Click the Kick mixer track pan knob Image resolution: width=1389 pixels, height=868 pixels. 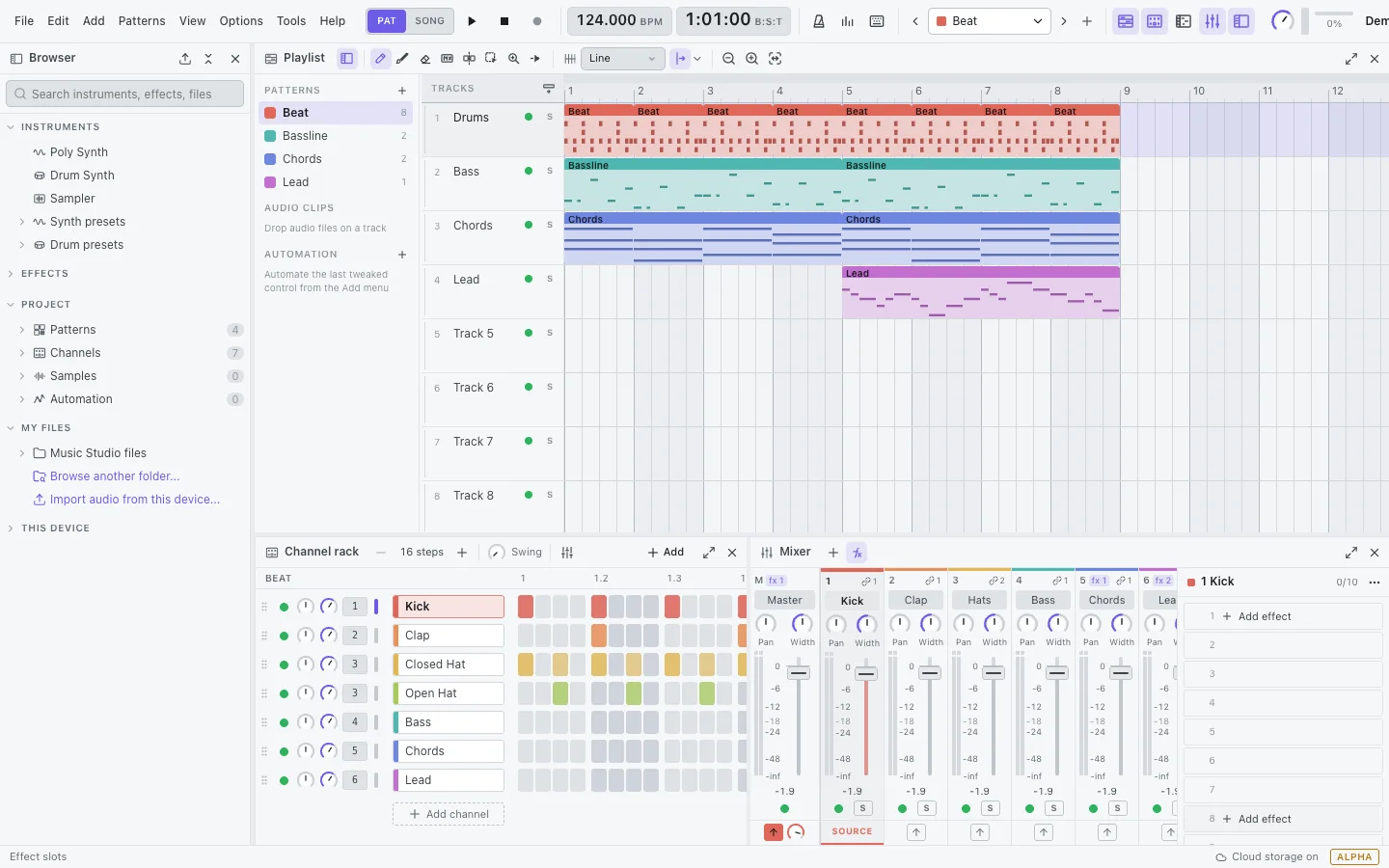click(x=836, y=625)
